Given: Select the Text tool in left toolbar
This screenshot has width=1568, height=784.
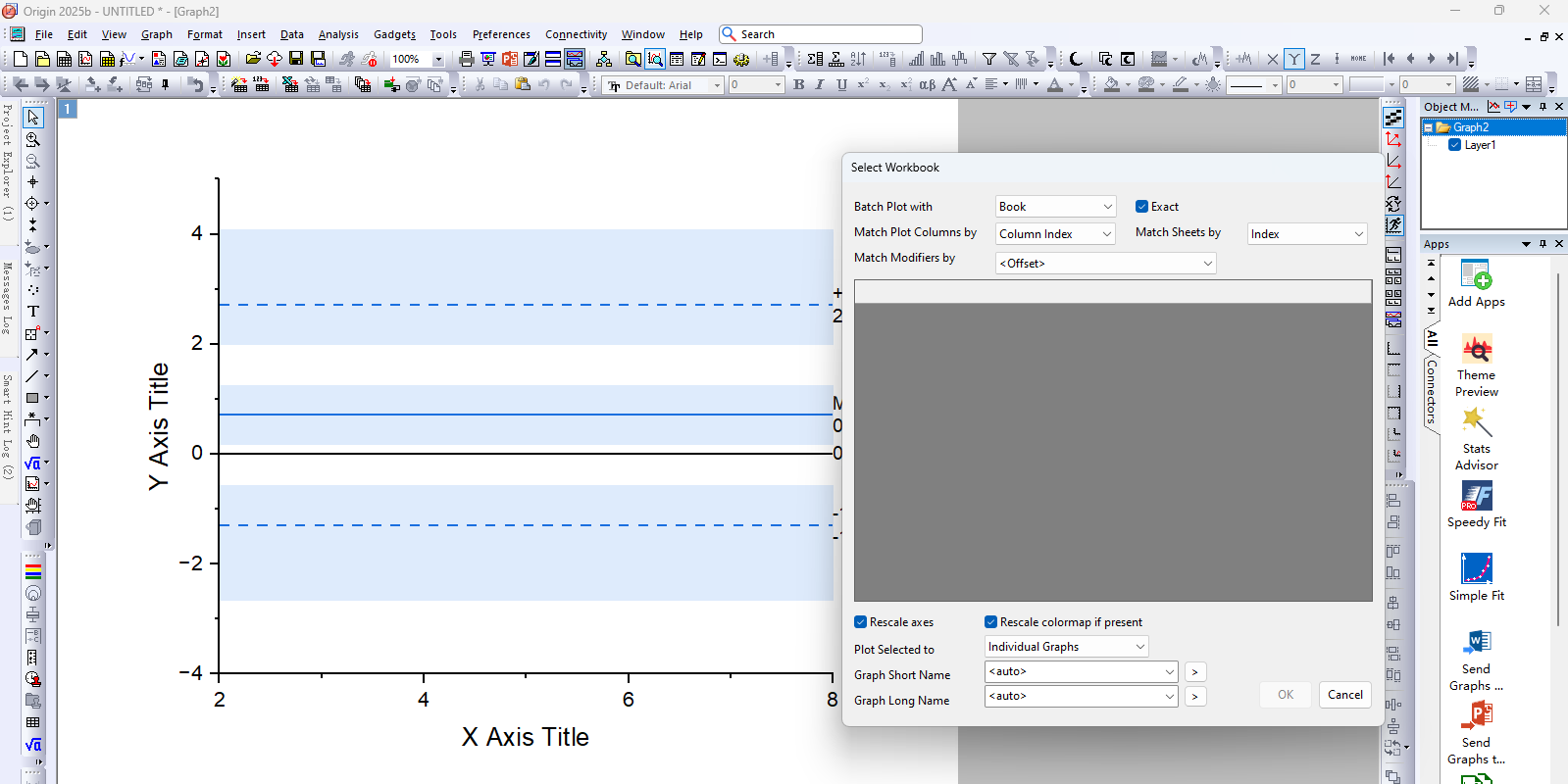Looking at the screenshot, I should point(32,312).
